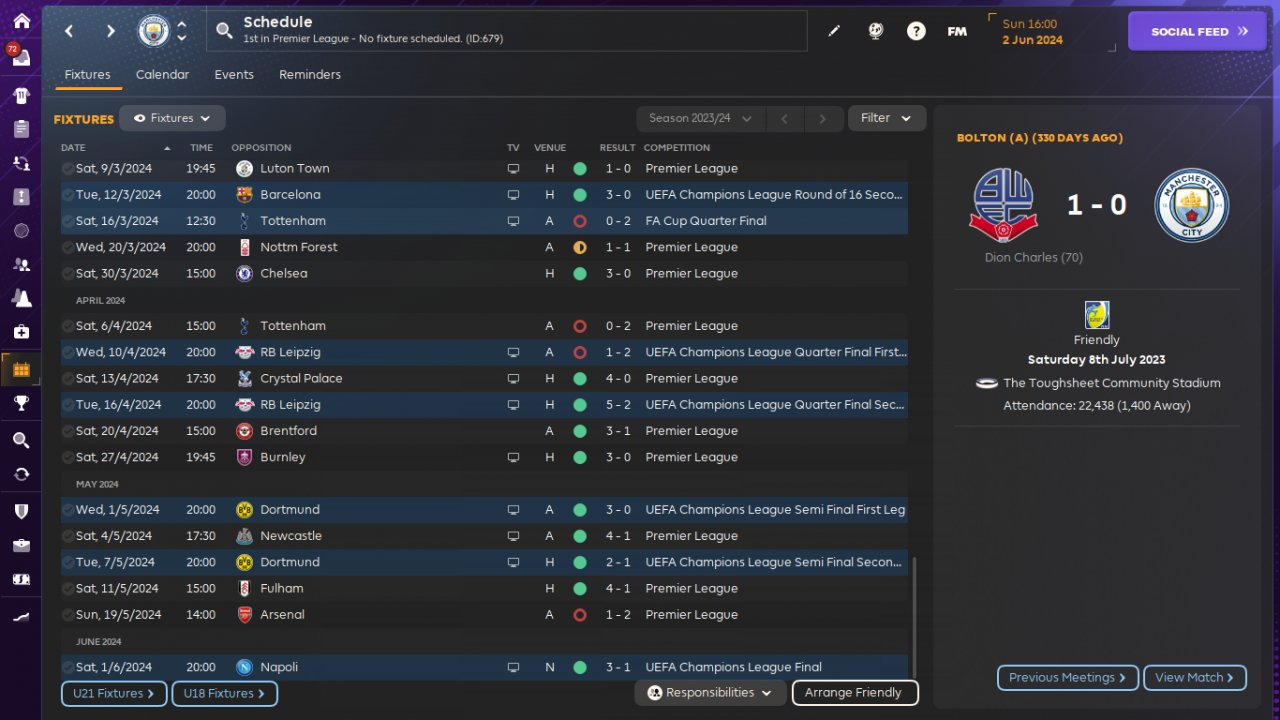Click the previous season arrow
This screenshot has height=720, width=1280.
785,118
